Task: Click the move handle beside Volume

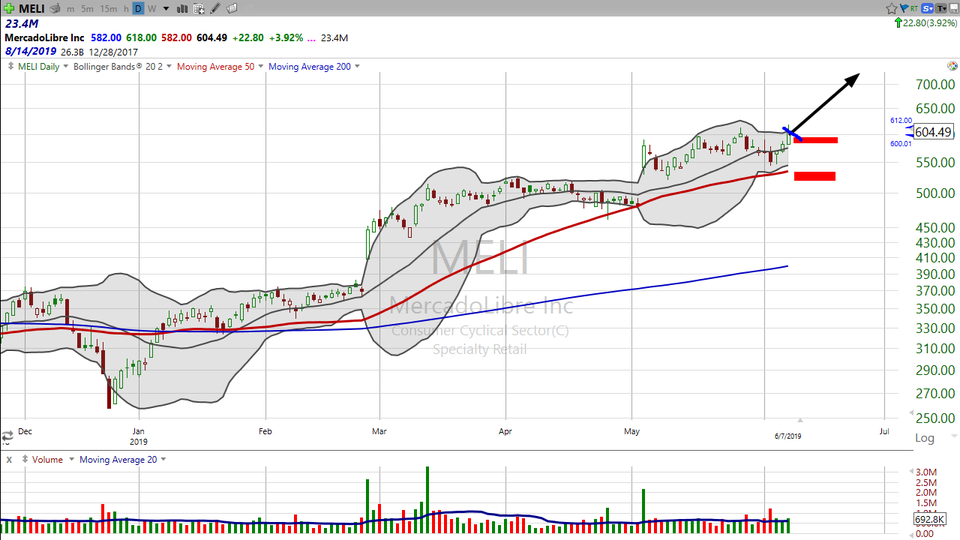Action: click(x=25, y=459)
